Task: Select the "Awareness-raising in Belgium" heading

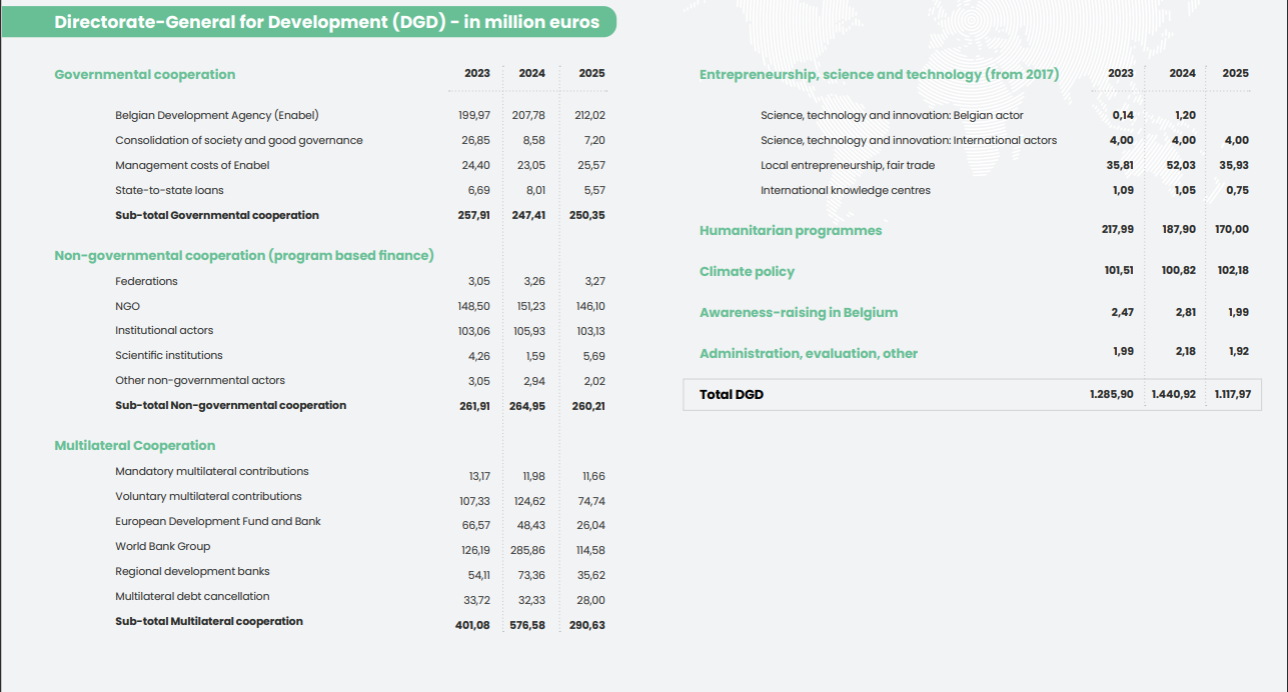Action: (799, 312)
